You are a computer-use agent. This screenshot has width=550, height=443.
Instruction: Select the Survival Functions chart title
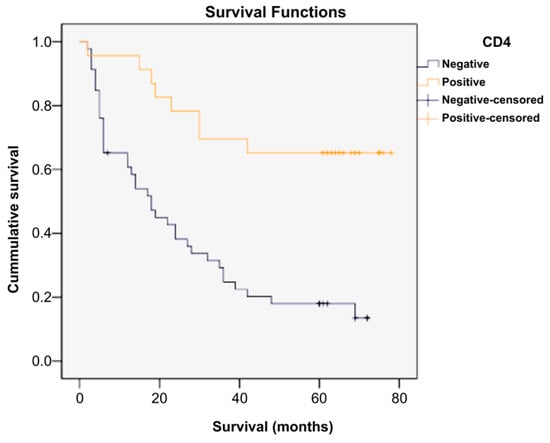[x=275, y=12]
